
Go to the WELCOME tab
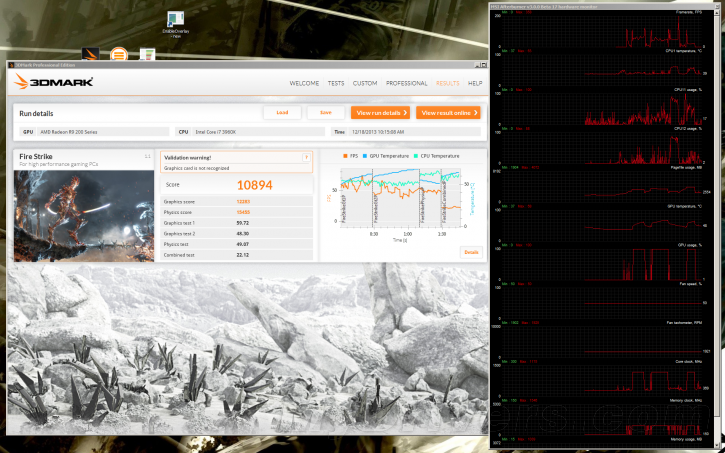(x=304, y=83)
